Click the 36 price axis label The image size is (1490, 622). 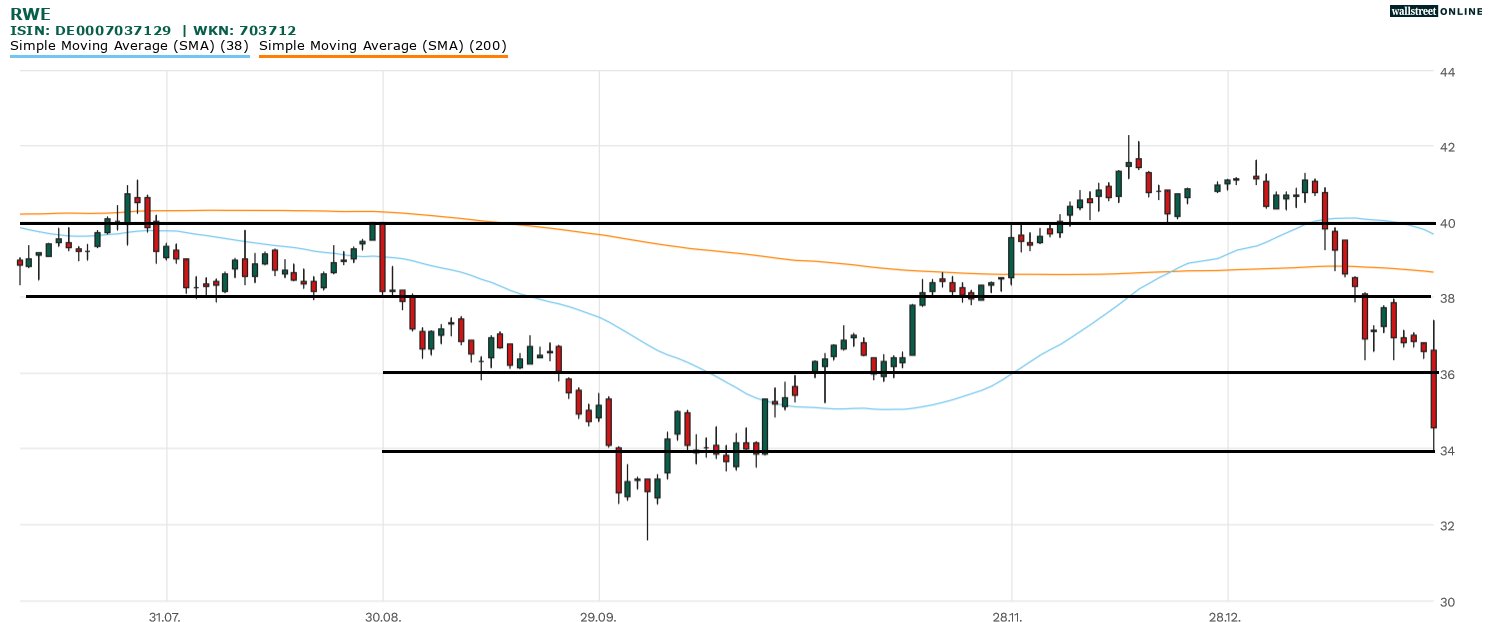pyautogui.click(x=1446, y=375)
